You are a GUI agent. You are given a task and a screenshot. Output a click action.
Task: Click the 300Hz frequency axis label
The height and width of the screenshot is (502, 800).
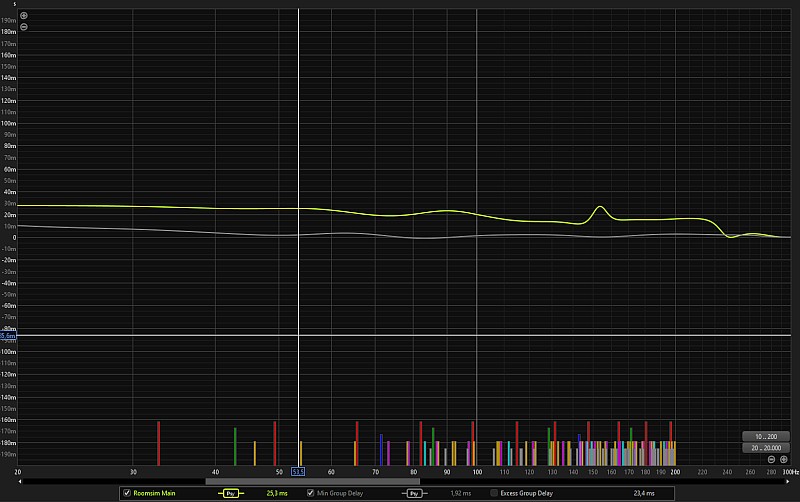tap(791, 472)
